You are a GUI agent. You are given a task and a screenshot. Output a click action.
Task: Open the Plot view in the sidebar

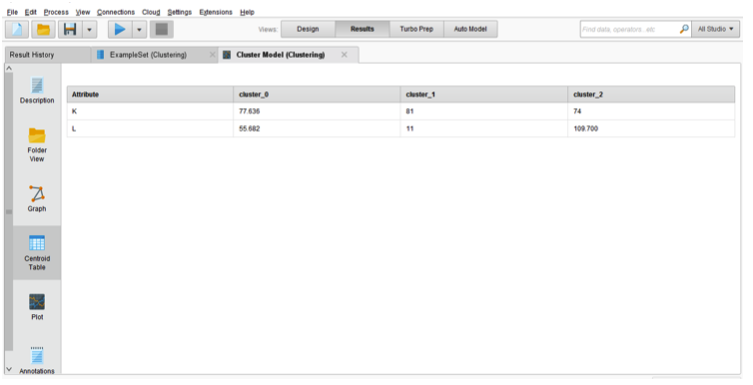(x=37, y=307)
